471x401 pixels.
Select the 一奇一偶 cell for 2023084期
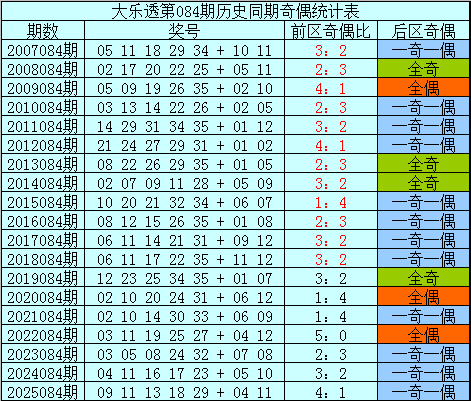coord(424,354)
